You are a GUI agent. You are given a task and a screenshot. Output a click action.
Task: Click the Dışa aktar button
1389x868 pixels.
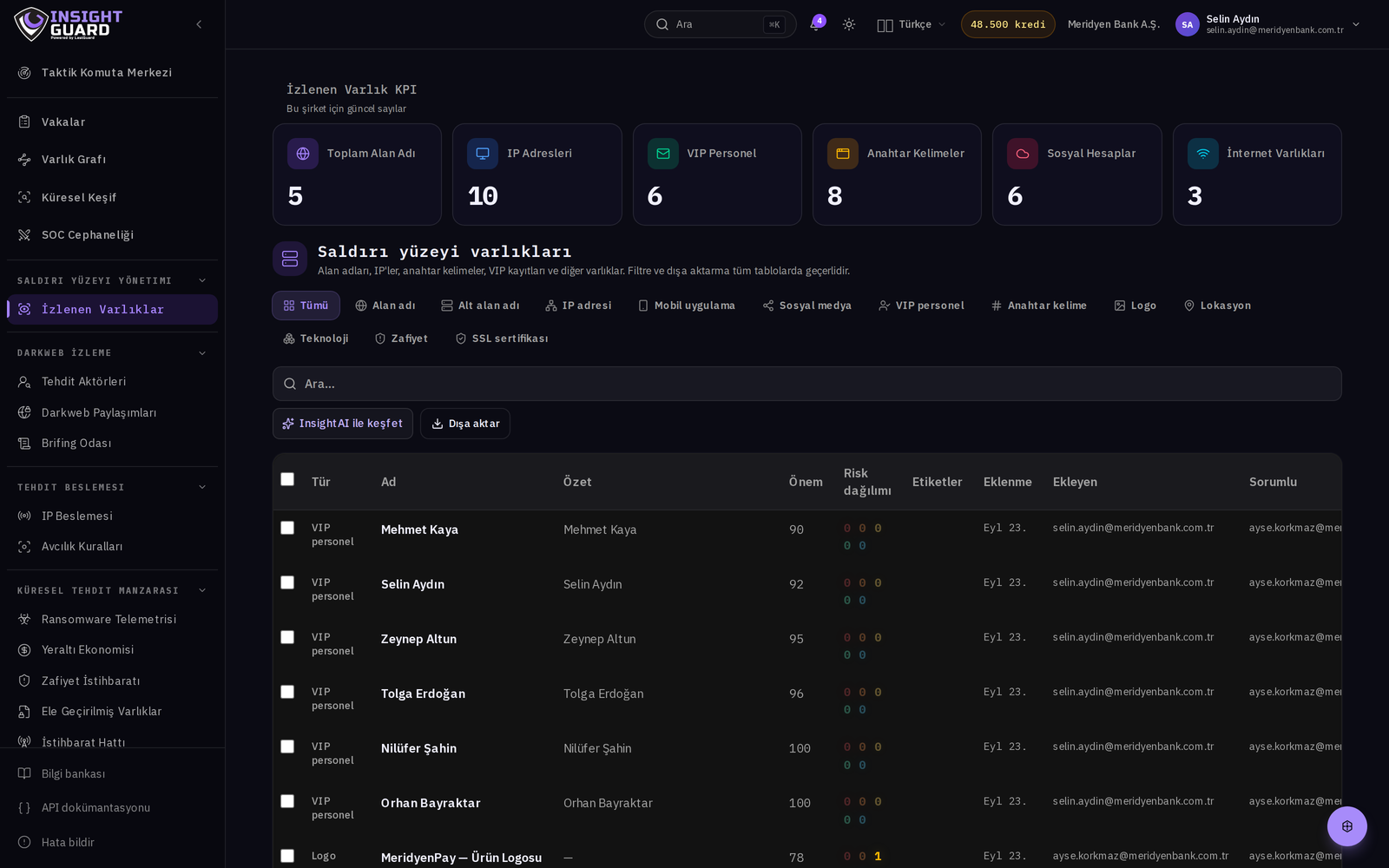(x=465, y=424)
